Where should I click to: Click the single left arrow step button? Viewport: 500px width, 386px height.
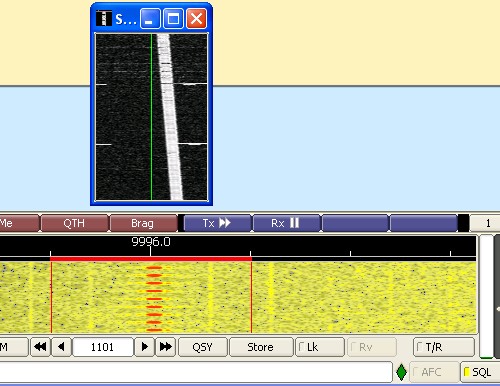click(x=61, y=347)
